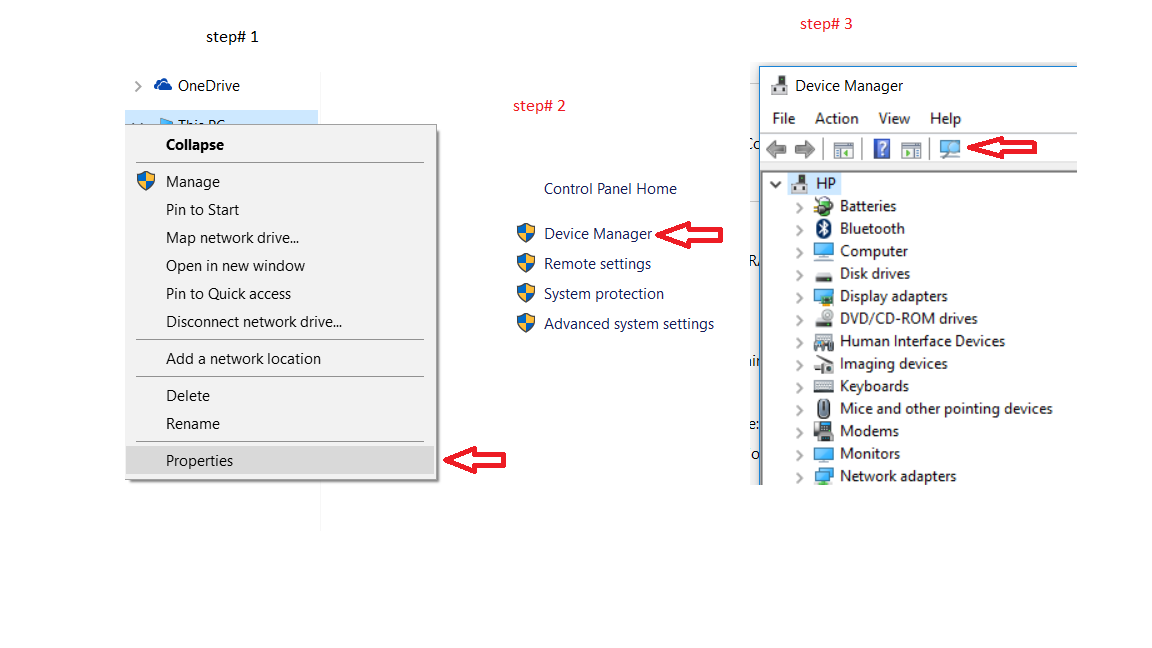Expand the Modems category
Image resolution: width=1152 pixels, height=648 pixels.
799,433
